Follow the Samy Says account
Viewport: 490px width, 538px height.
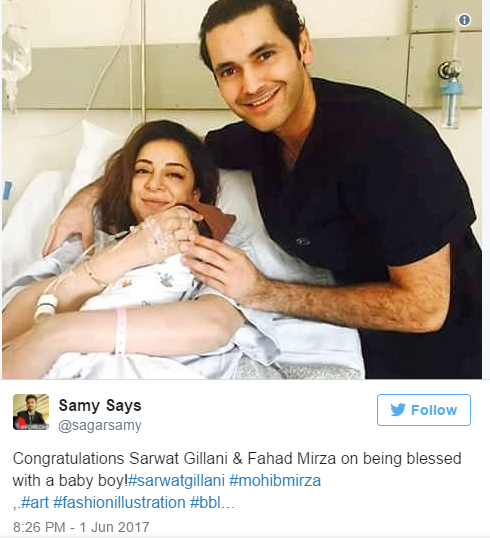coord(424,410)
